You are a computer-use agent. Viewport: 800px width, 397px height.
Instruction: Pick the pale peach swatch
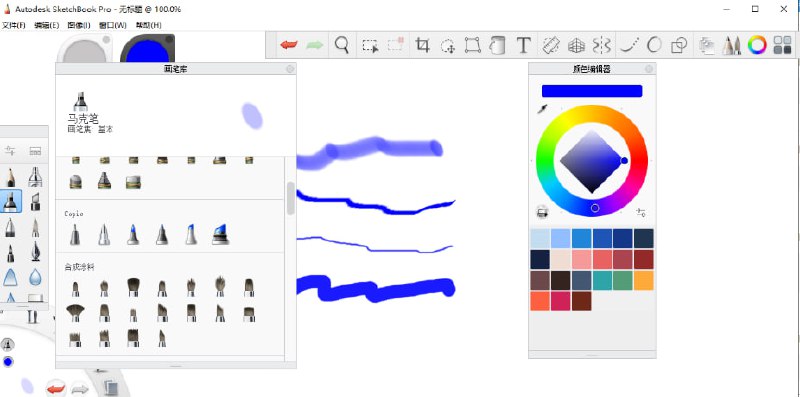[x=561, y=259]
